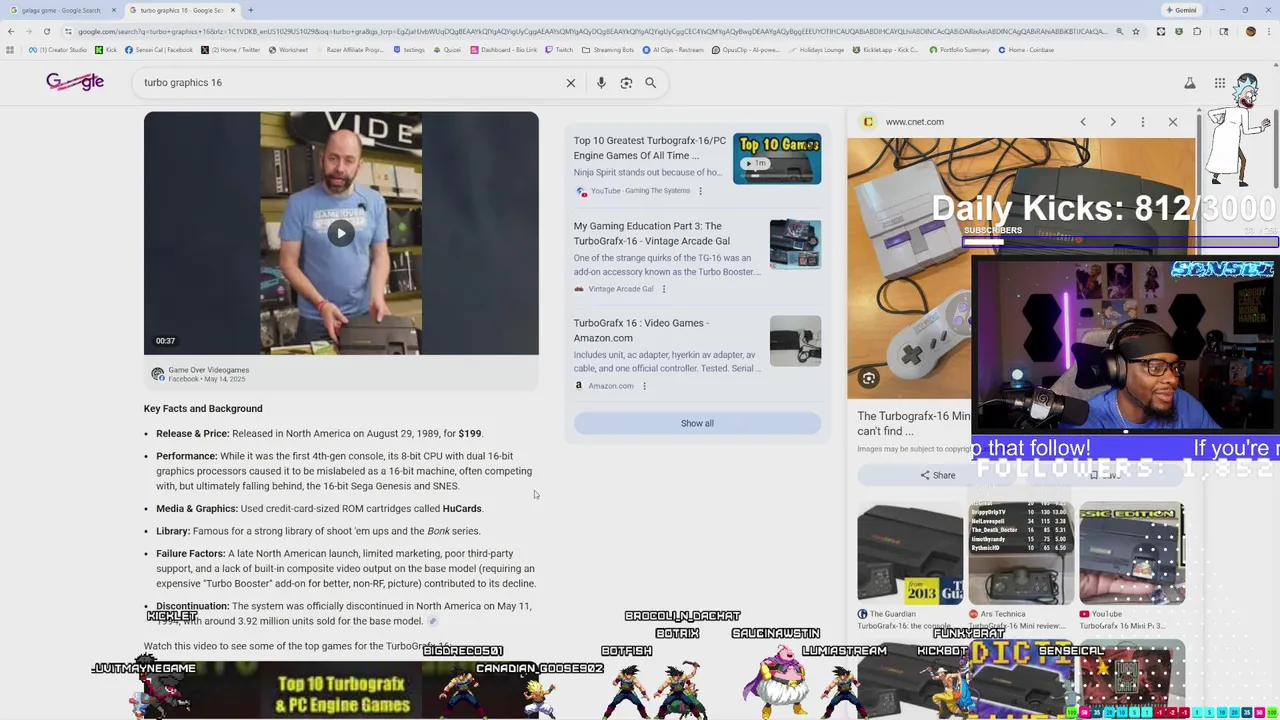This screenshot has width=1280, height=720.
Task: Play the Game Over Videogames video
Action: [341, 233]
